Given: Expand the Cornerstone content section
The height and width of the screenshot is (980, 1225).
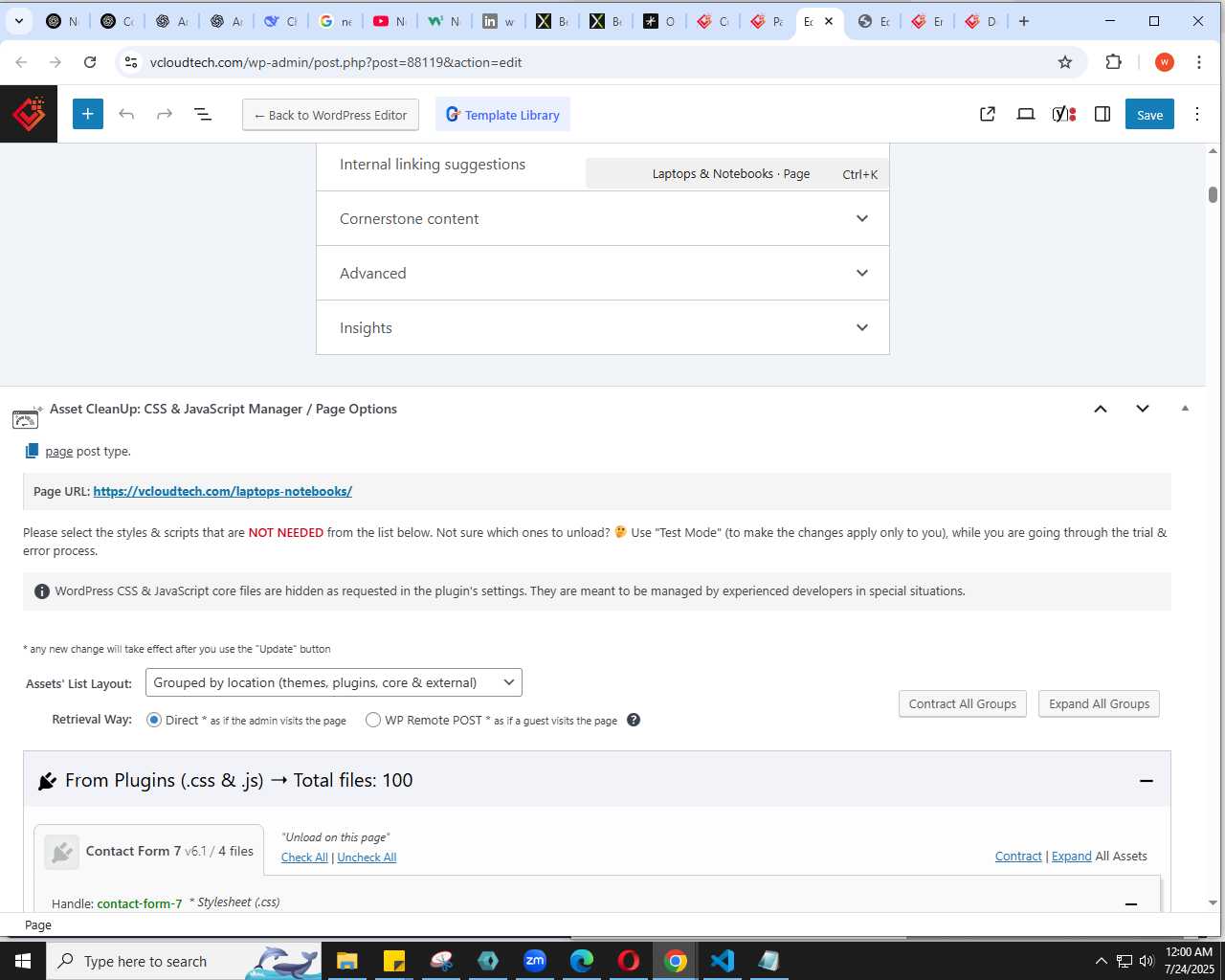Looking at the screenshot, I should (x=603, y=218).
